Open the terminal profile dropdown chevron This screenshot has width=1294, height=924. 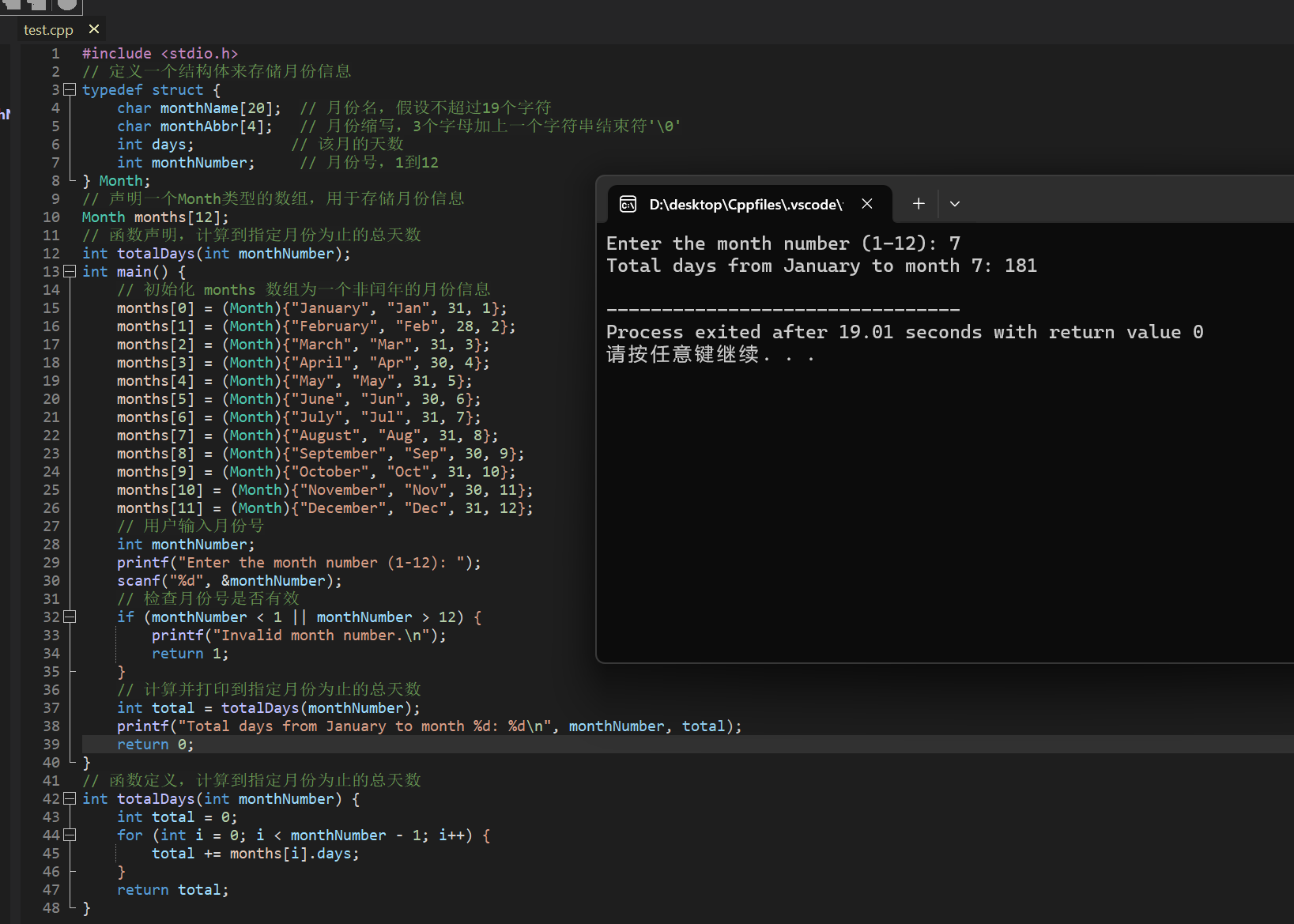click(x=955, y=204)
